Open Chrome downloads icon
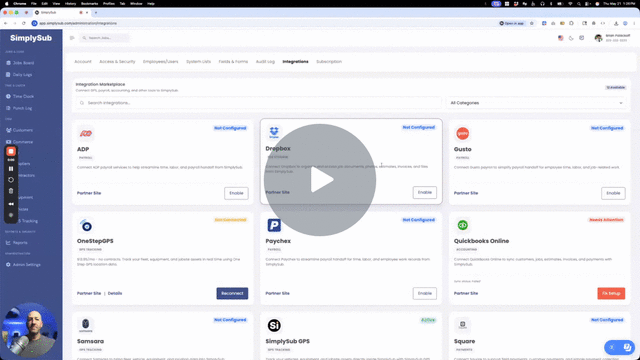 tap(616, 23)
